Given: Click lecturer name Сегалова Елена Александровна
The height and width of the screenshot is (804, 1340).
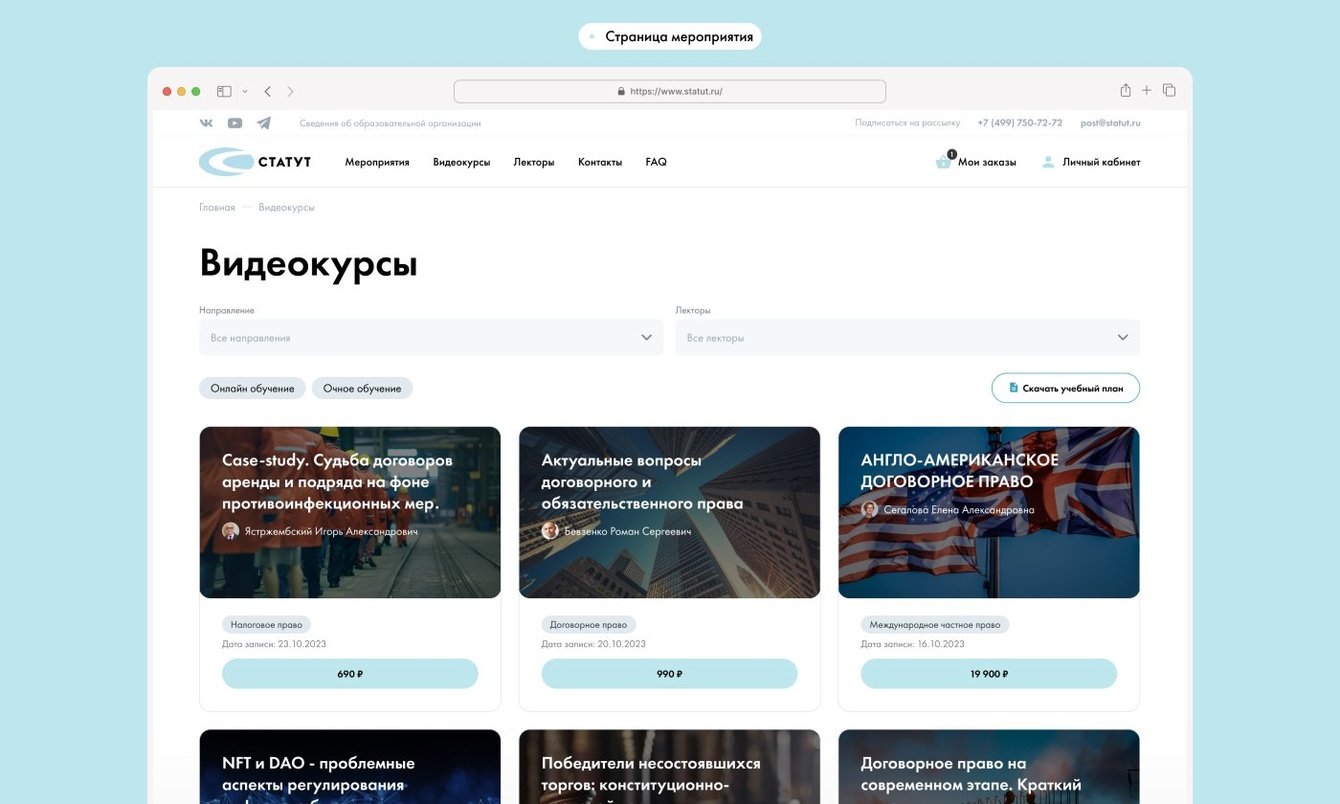Looking at the screenshot, I should click(x=959, y=510).
